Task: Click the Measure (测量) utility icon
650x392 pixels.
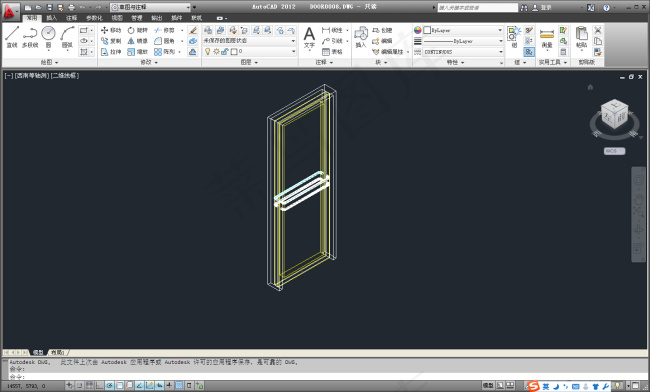Action: click(x=547, y=37)
